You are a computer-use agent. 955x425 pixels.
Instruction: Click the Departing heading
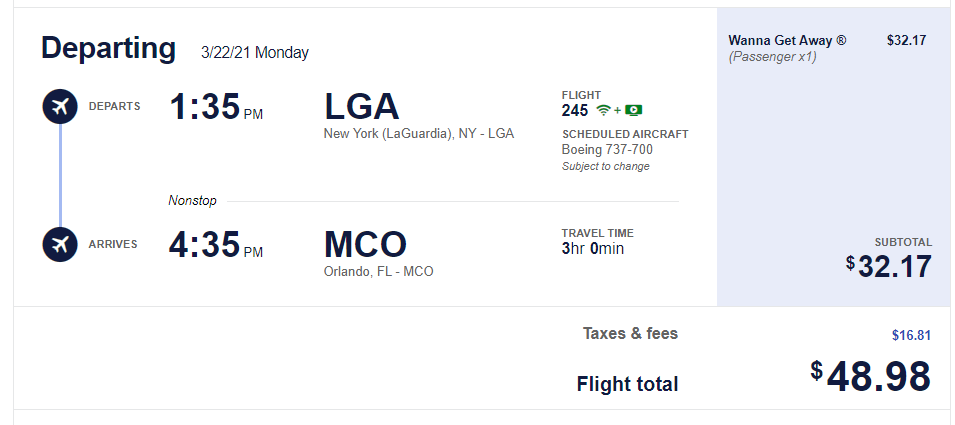(108, 48)
